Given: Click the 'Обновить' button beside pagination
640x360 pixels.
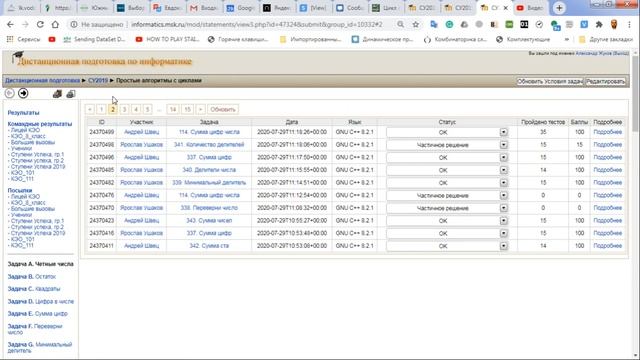Looking at the screenshot, I should point(223,109).
